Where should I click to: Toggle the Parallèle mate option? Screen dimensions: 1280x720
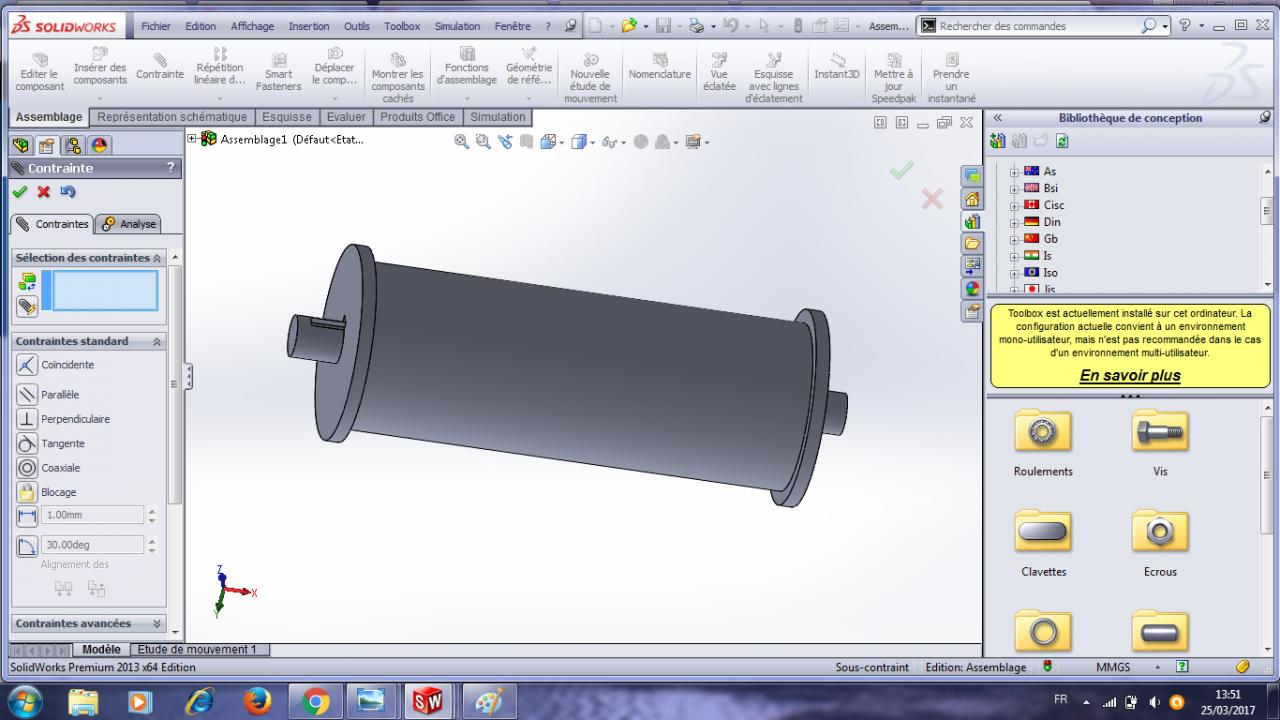coord(27,394)
